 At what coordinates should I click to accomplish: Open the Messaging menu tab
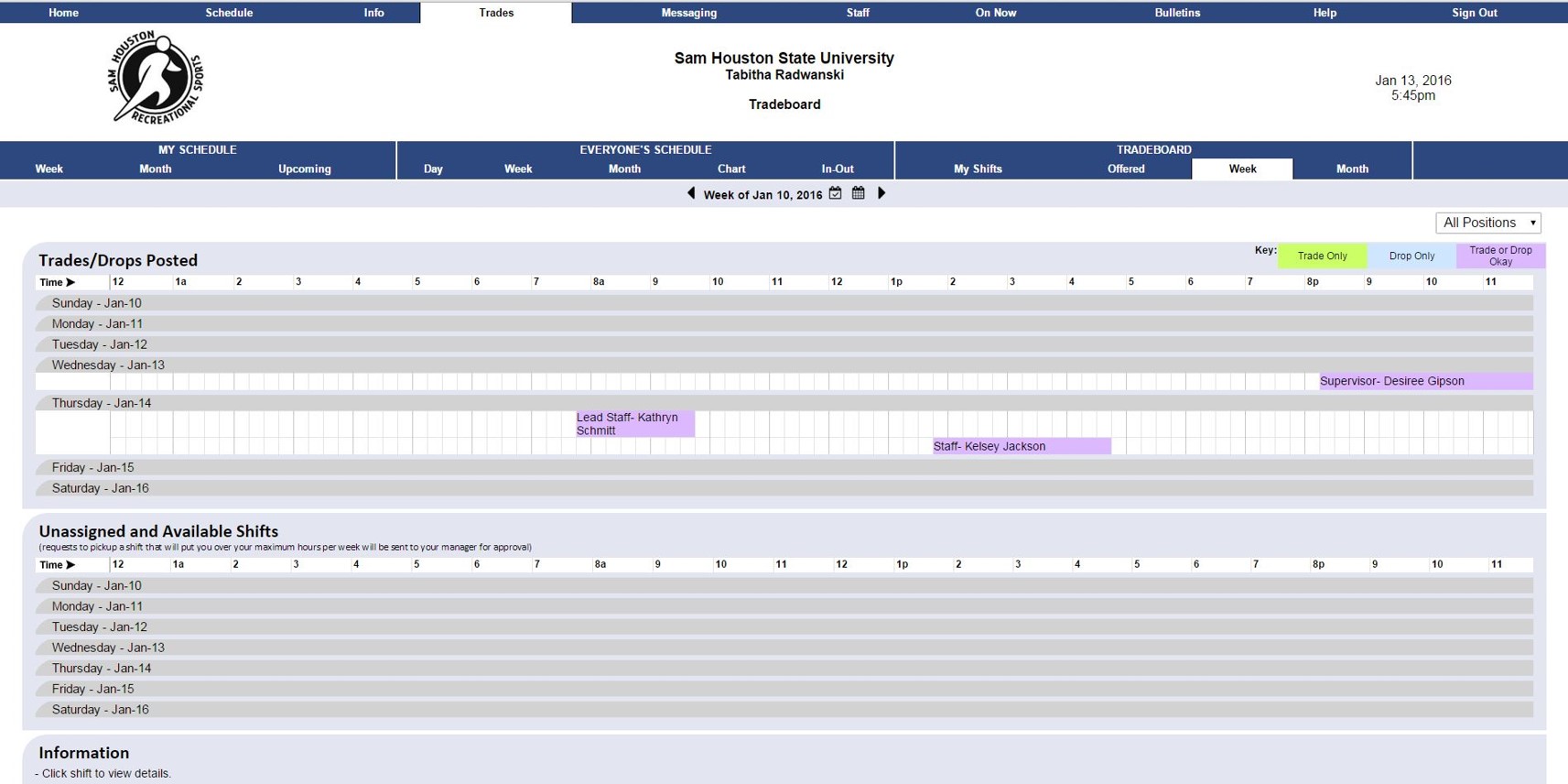(688, 13)
